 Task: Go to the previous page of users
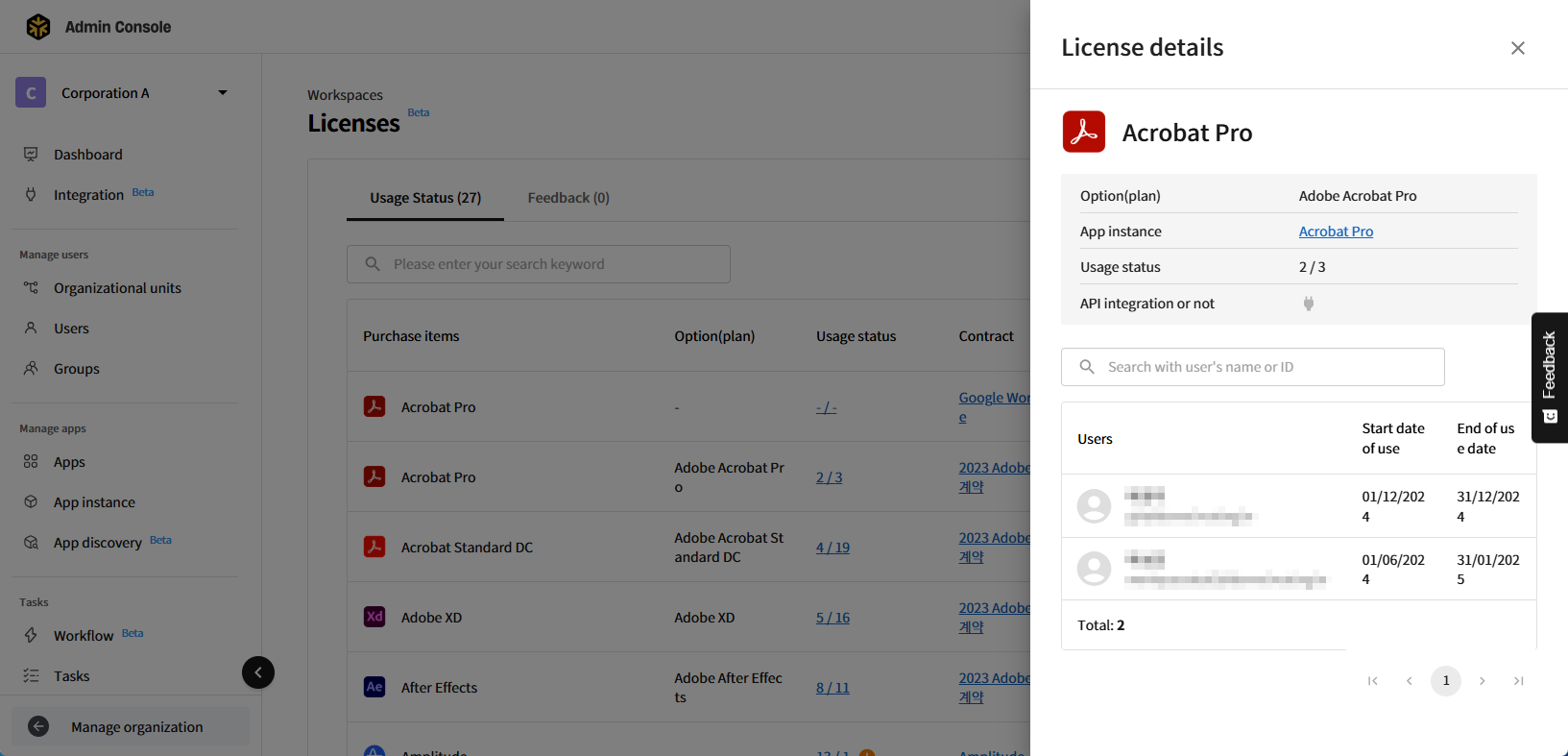(1410, 681)
